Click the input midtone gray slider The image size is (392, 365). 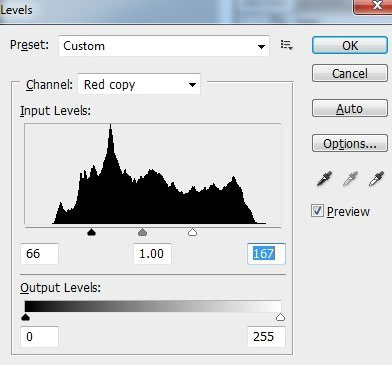coord(143,232)
